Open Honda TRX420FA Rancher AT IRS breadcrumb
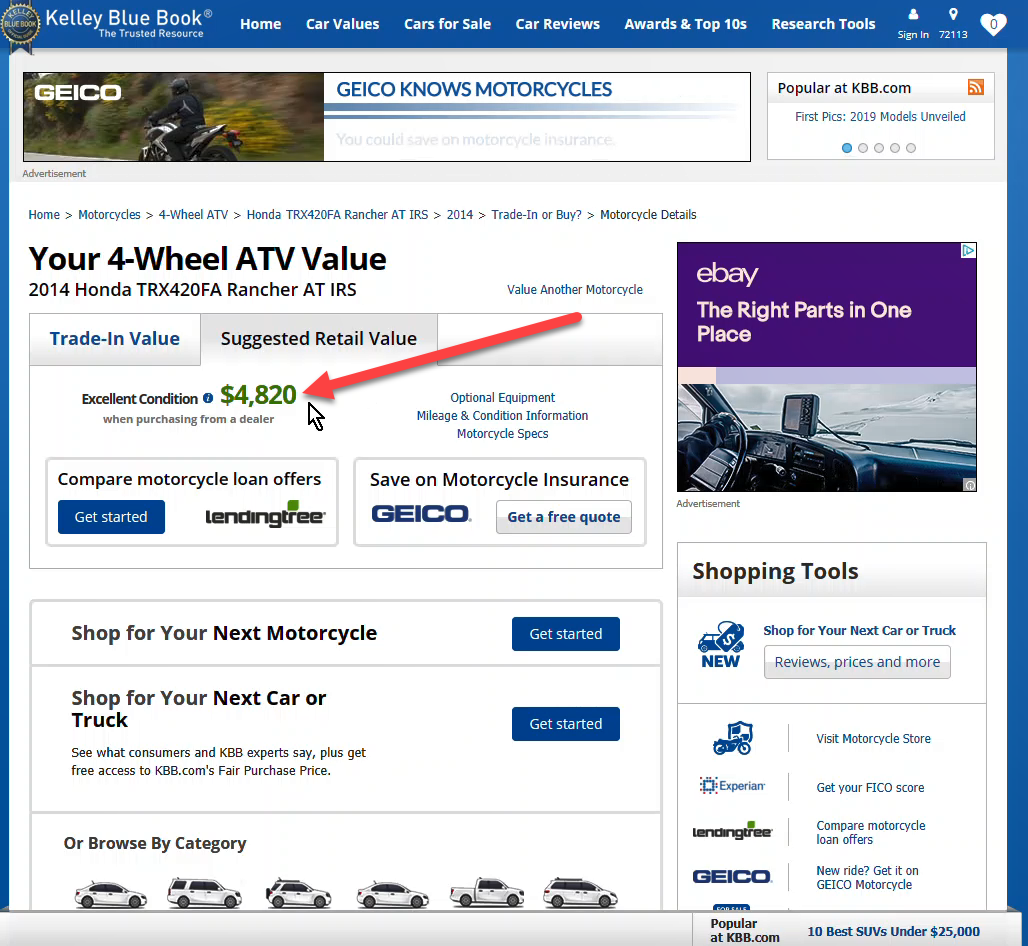 pos(337,215)
